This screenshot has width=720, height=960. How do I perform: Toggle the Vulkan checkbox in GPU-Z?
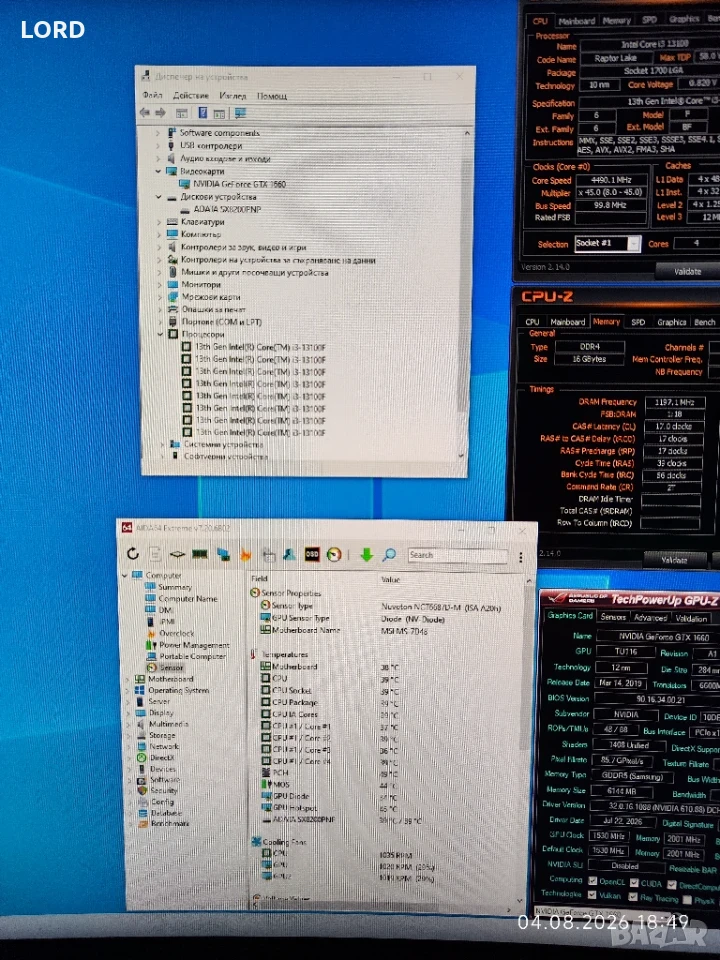[592, 894]
